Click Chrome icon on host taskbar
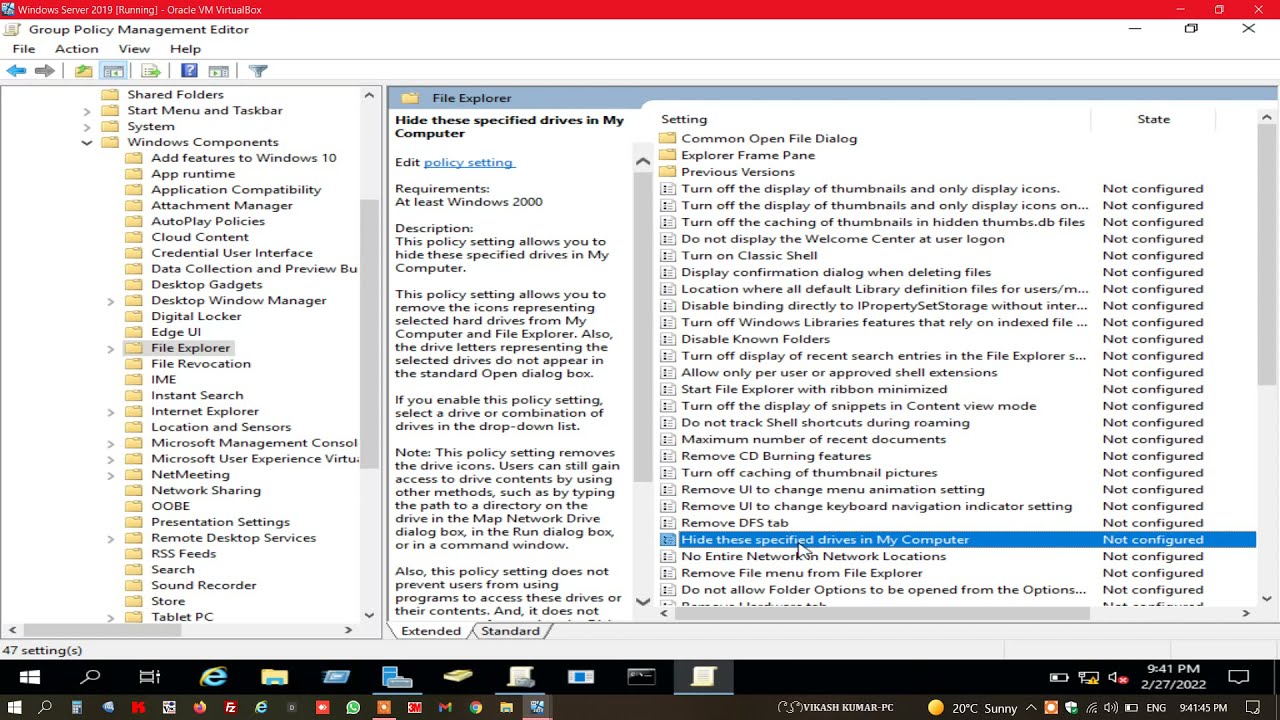The width and height of the screenshot is (1280, 720). (476, 708)
